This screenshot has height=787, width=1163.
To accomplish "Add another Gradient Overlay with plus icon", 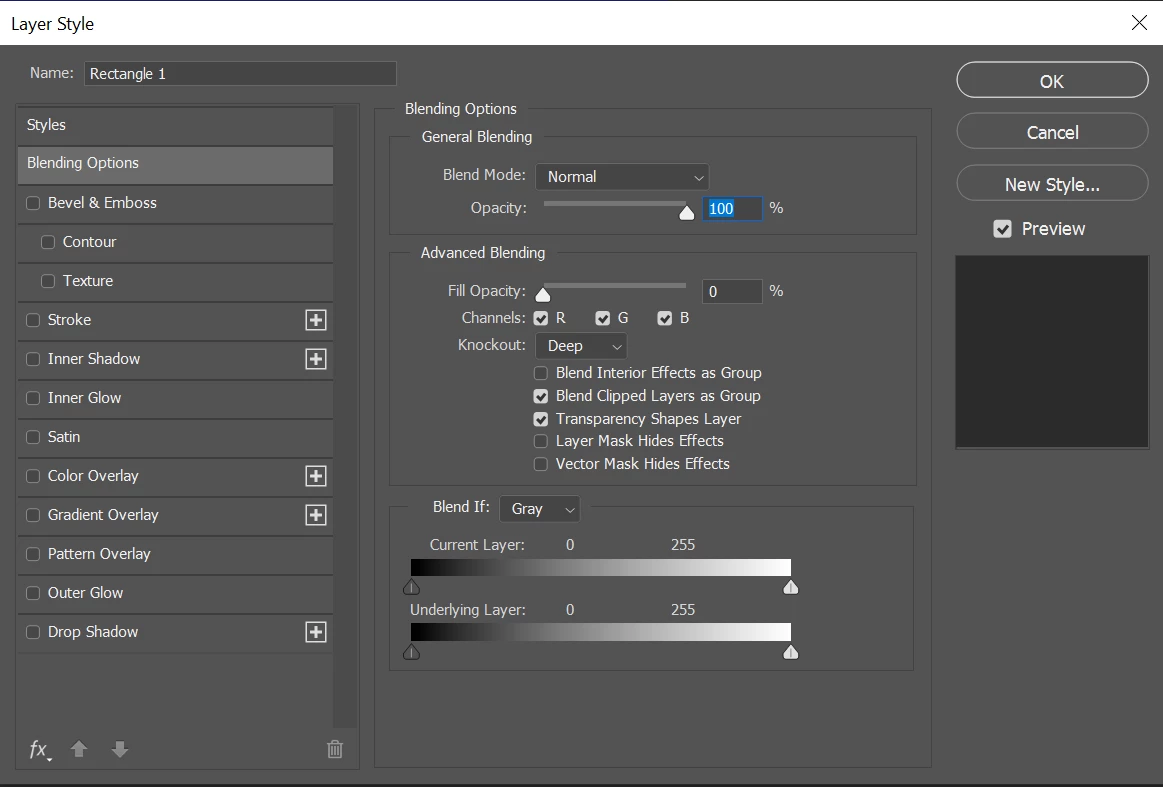I will click(x=316, y=515).
